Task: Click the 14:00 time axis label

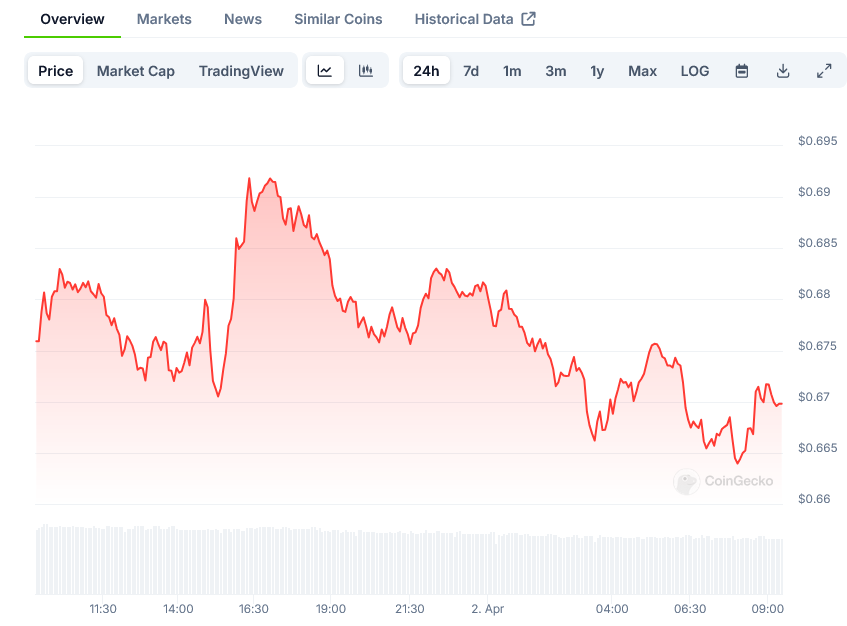Action: click(x=178, y=609)
